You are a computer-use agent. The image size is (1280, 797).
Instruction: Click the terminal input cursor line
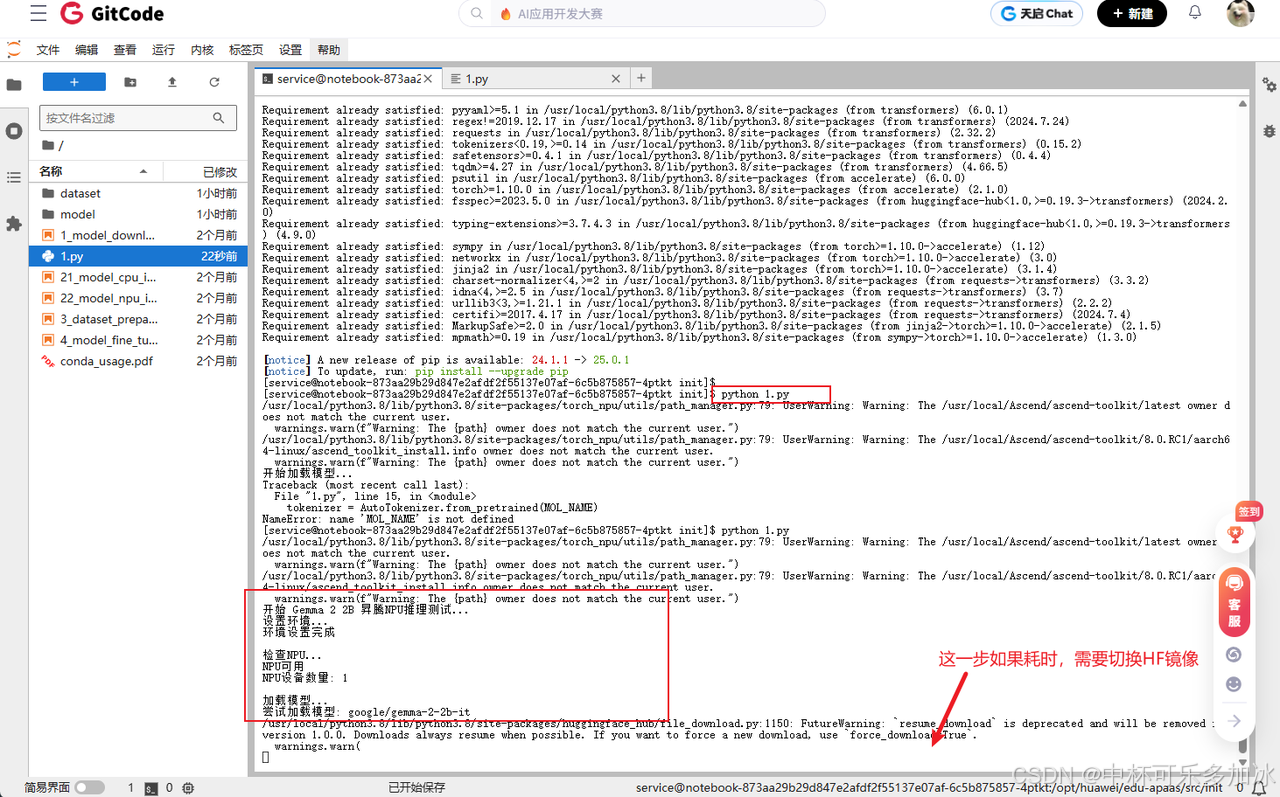point(266,757)
